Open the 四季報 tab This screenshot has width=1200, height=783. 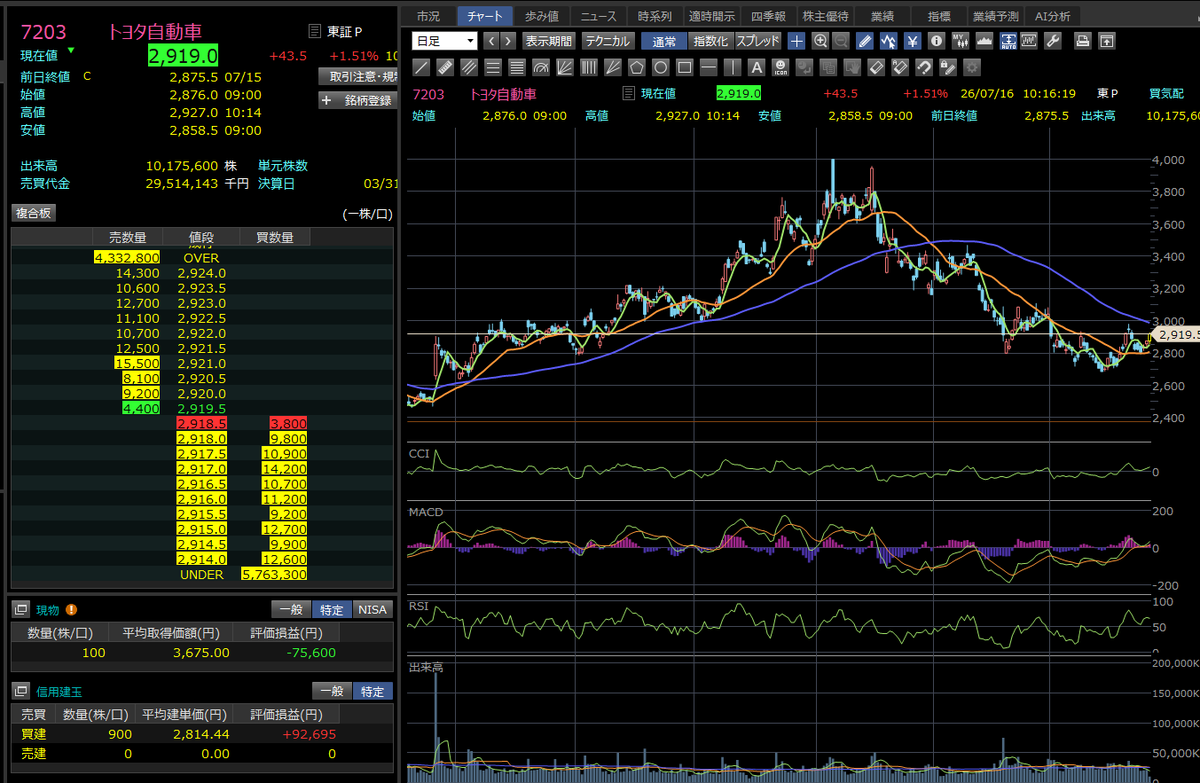pyautogui.click(x=768, y=16)
